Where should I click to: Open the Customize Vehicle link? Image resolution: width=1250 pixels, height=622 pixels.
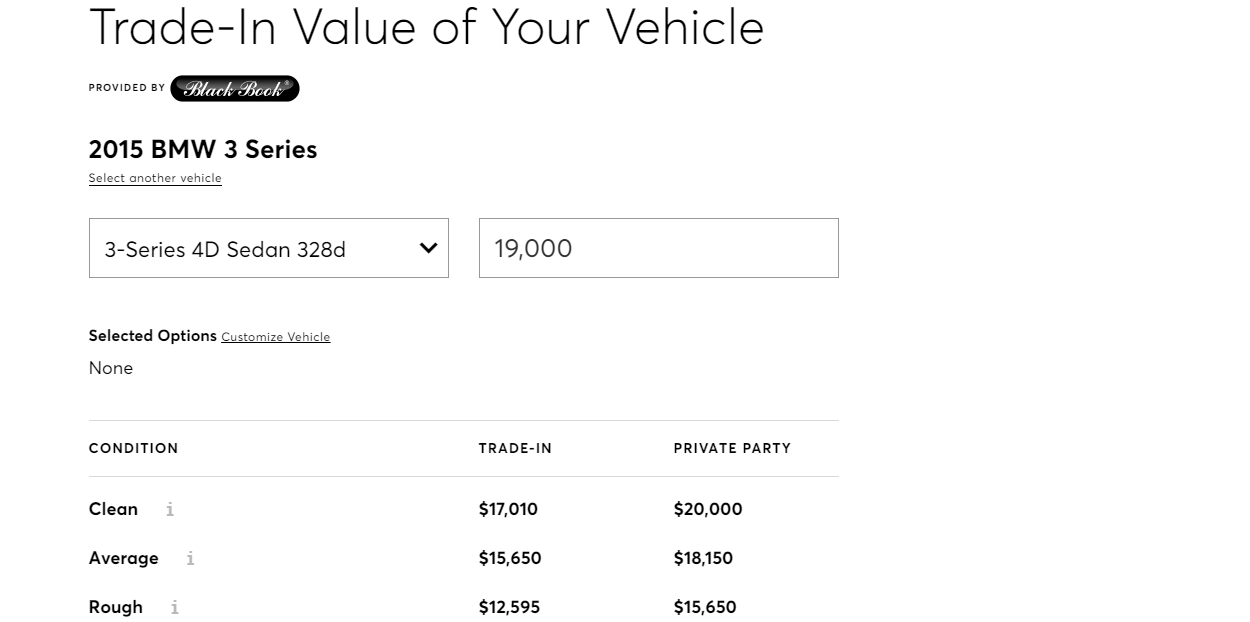[x=275, y=337]
